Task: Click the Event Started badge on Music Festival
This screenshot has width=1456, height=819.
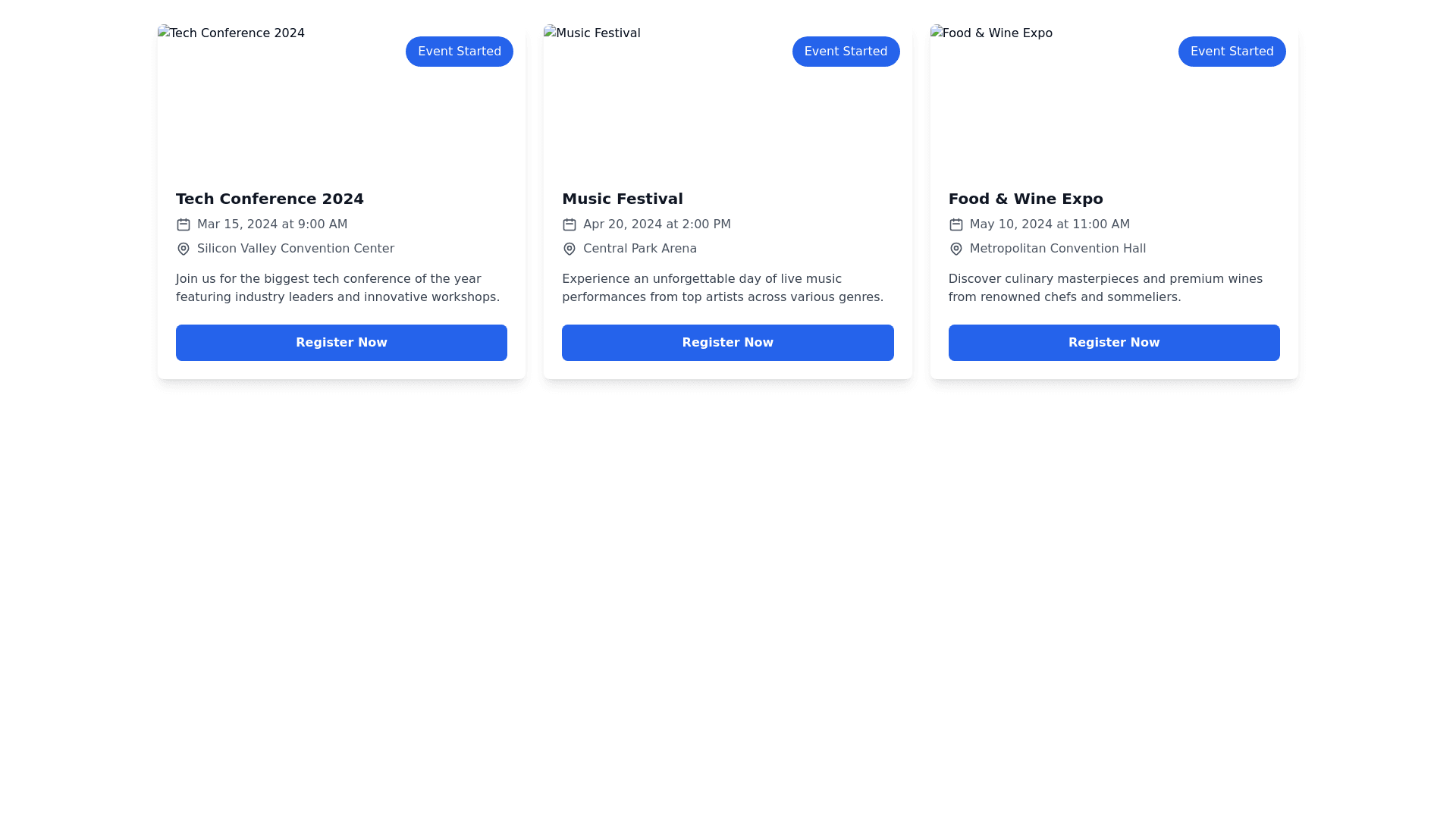Action: 846,52
